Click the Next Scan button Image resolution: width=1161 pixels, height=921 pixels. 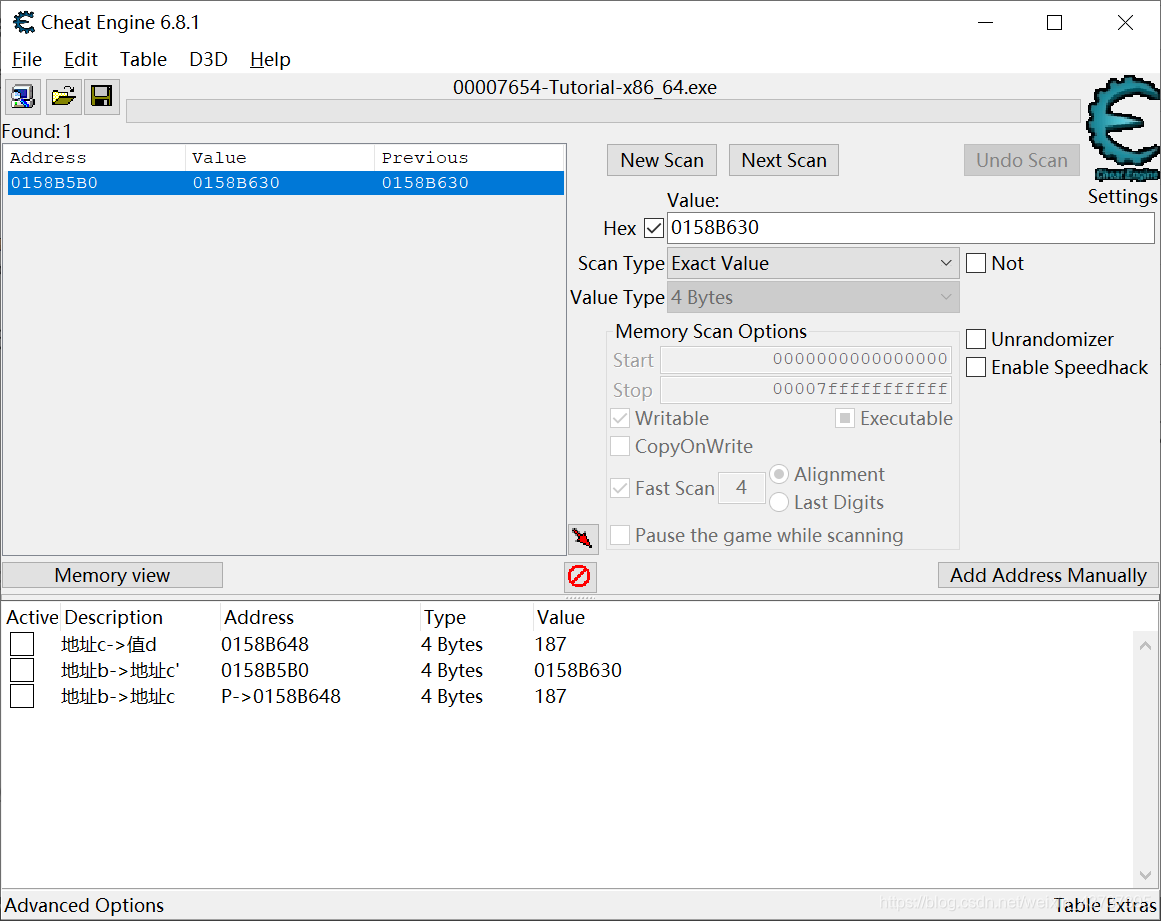pos(784,161)
